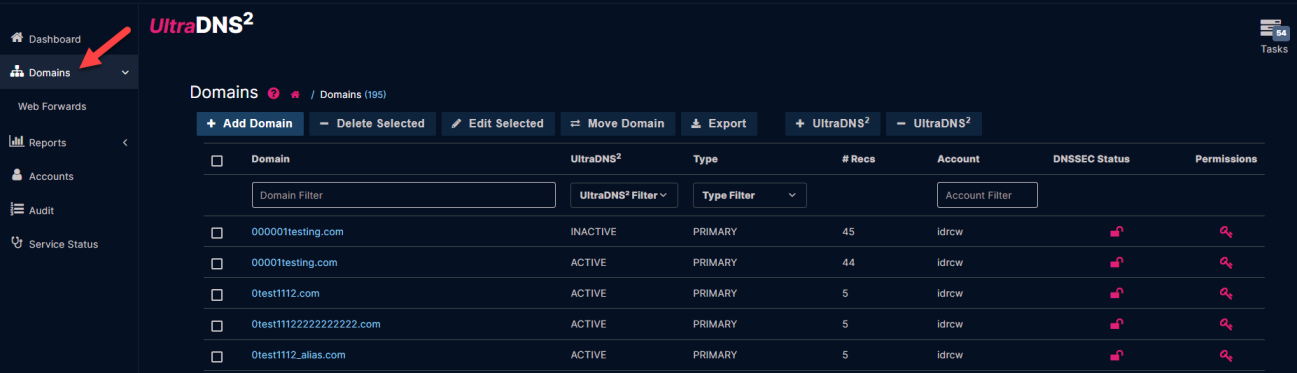Open the 0test1112.com domain link
The height and width of the screenshot is (373, 1297).
pos(286,294)
